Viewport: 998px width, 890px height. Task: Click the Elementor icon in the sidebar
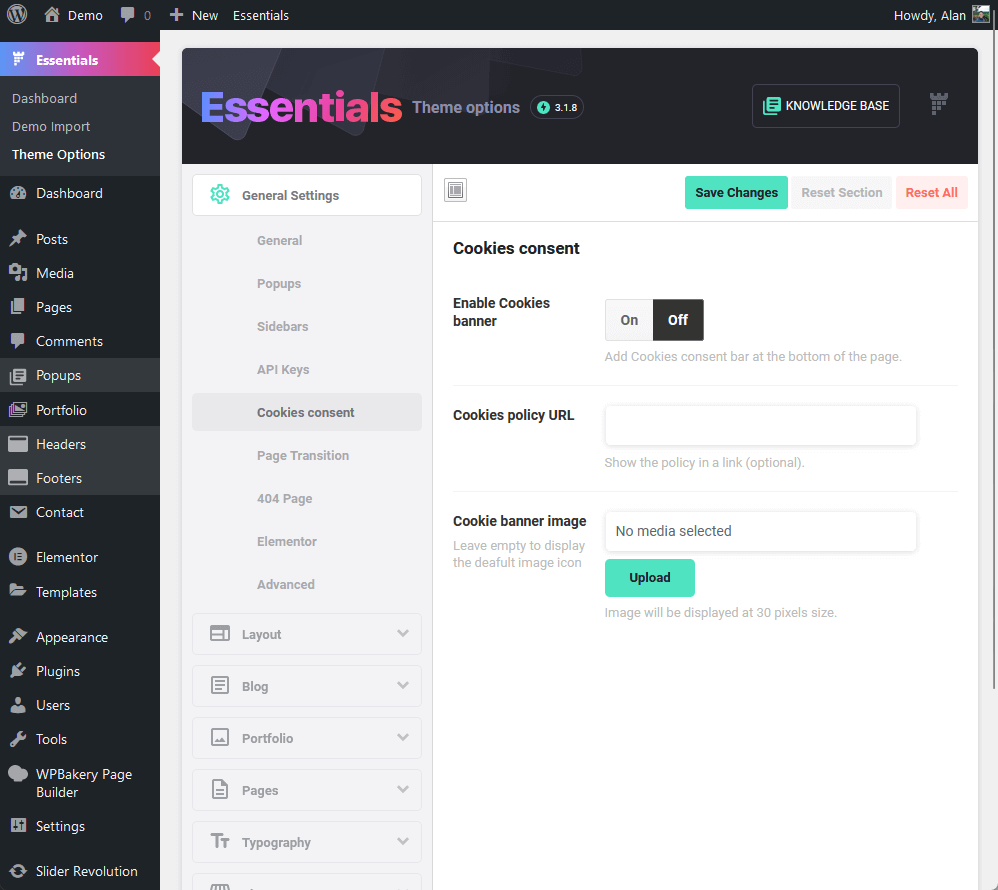point(17,557)
